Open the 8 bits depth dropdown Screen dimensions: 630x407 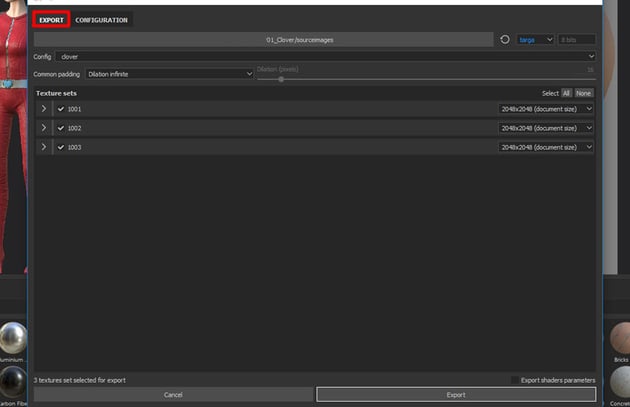pyautogui.click(x=577, y=40)
